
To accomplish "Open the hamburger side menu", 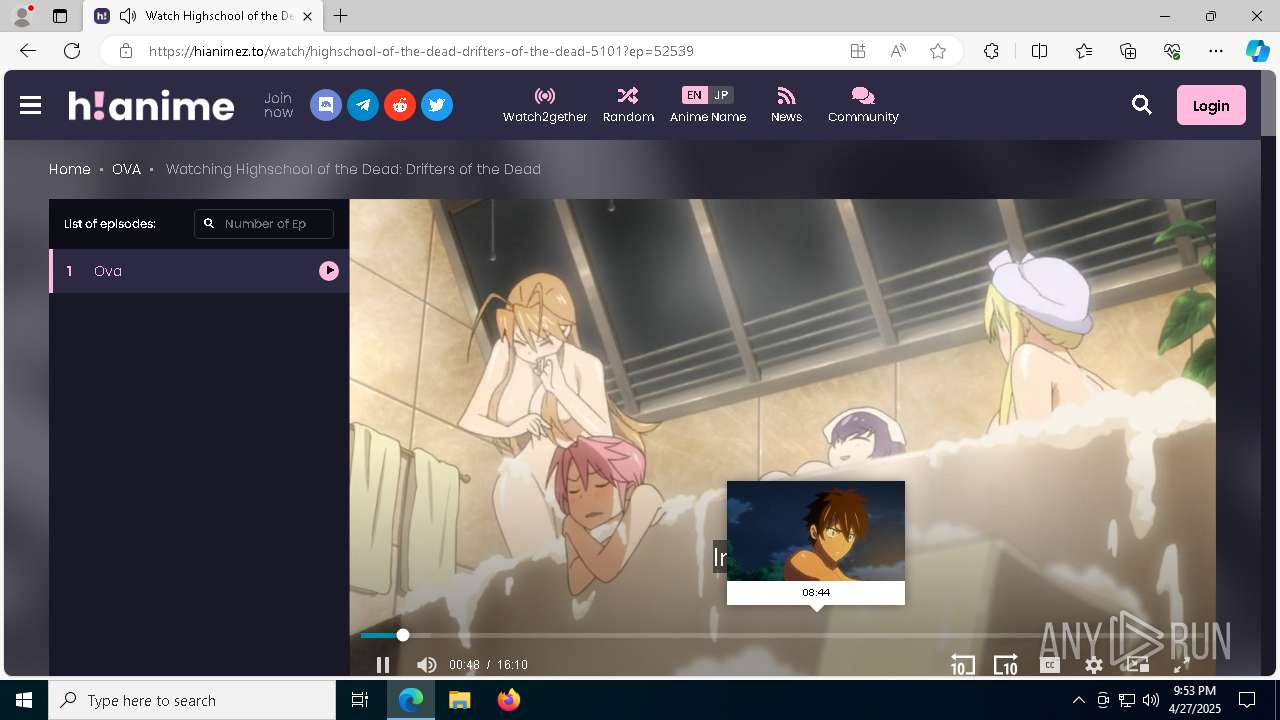I will [x=30, y=105].
